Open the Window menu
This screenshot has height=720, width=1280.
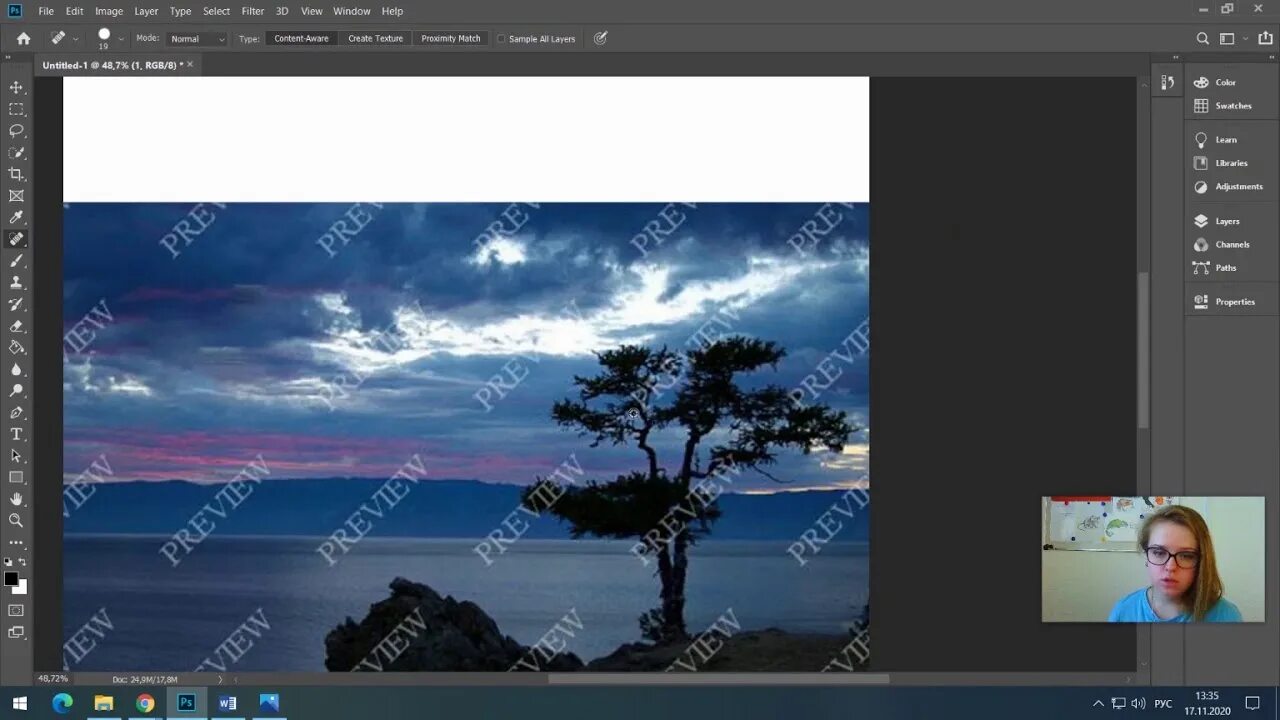[x=351, y=11]
